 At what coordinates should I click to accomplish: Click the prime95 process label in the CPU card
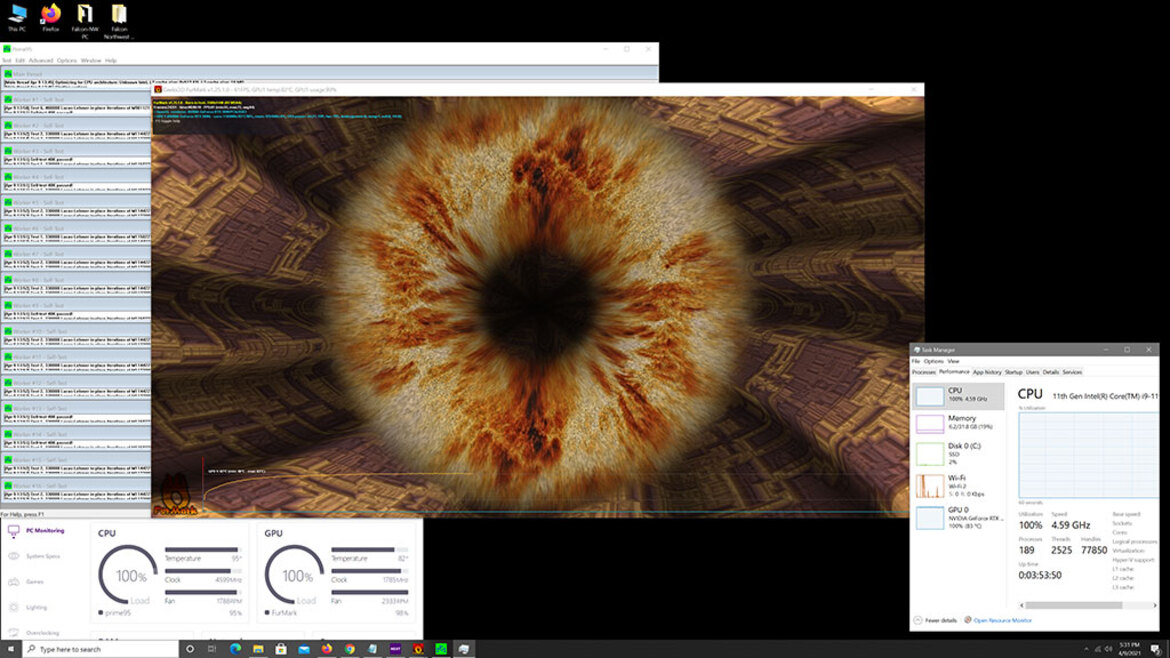tap(115, 612)
